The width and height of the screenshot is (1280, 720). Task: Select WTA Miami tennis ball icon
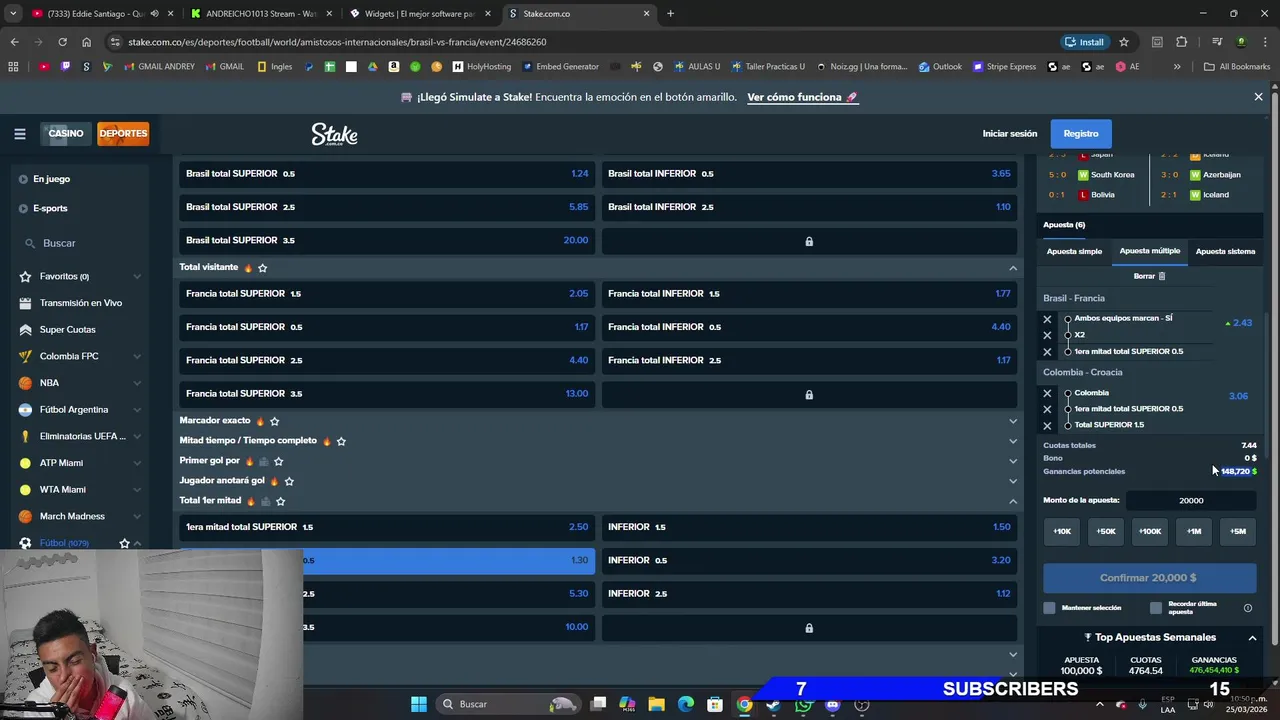click(x=25, y=490)
